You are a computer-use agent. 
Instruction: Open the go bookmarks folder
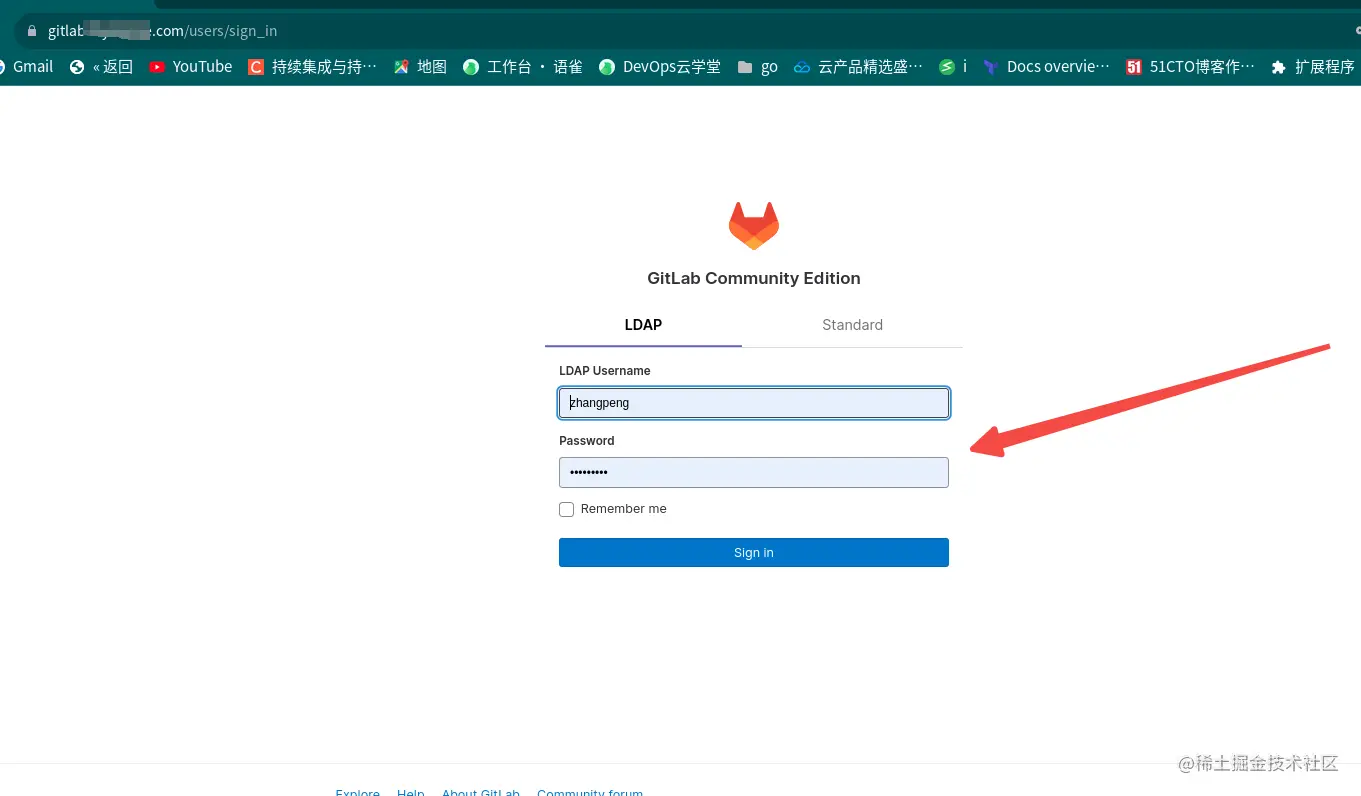757,67
